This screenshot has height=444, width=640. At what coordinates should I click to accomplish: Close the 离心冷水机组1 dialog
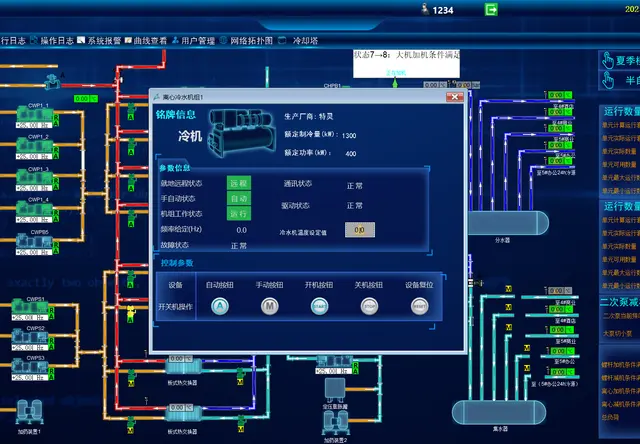(454, 97)
